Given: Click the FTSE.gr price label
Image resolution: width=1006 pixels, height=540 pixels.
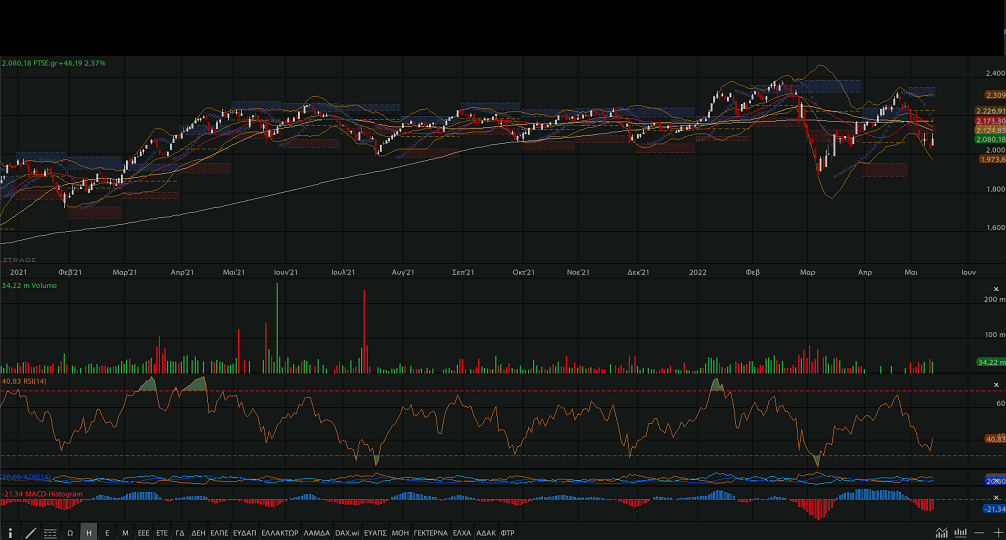Looking at the screenshot, I should coord(54,63).
